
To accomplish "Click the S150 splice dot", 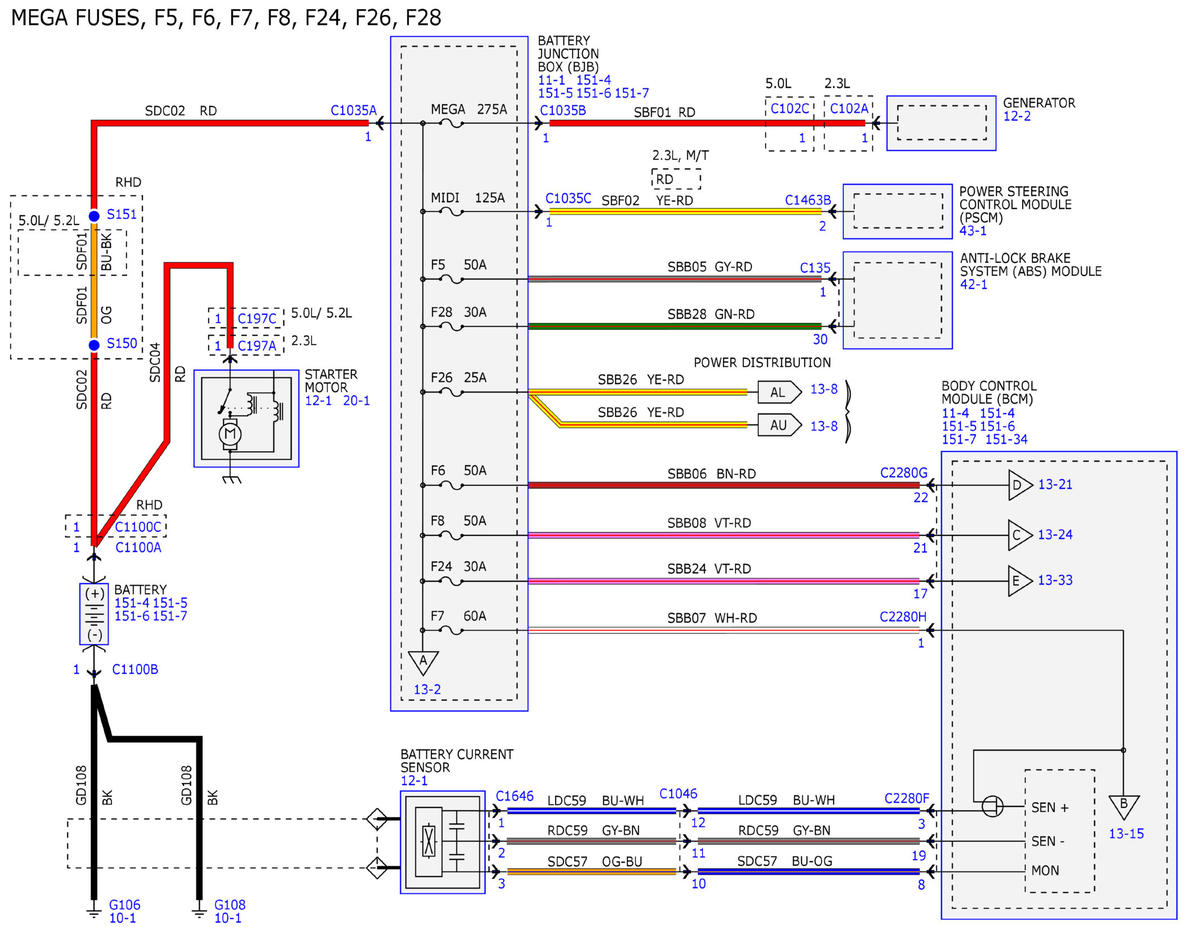I will point(94,344).
